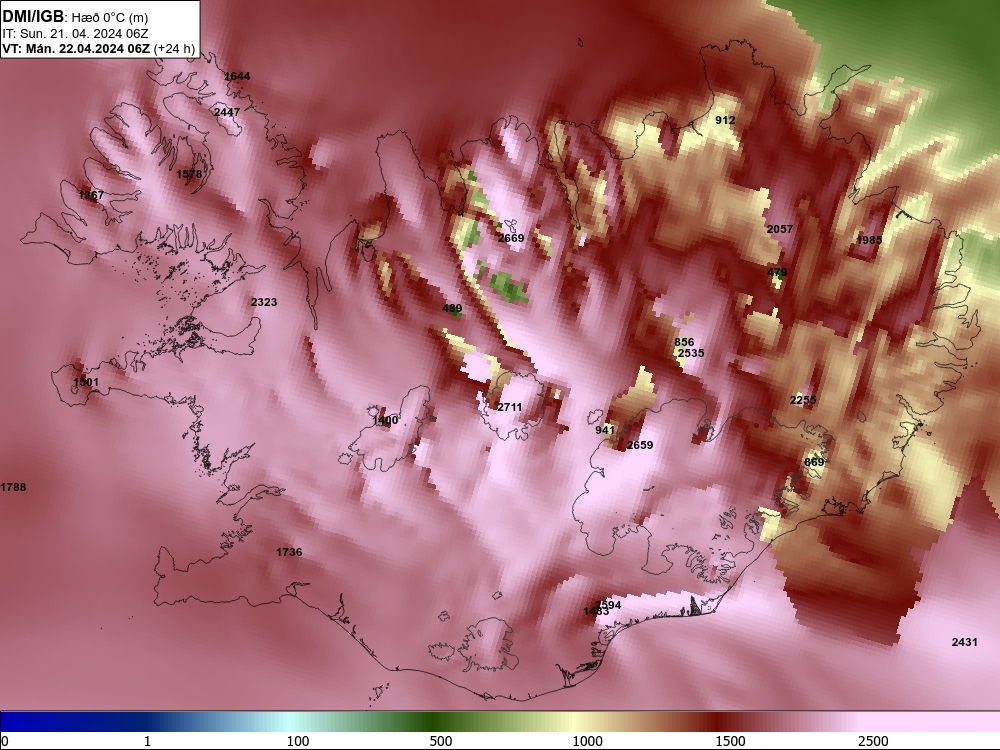Click the 941 height label
The image size is (1000, 750).
(605, 430)
